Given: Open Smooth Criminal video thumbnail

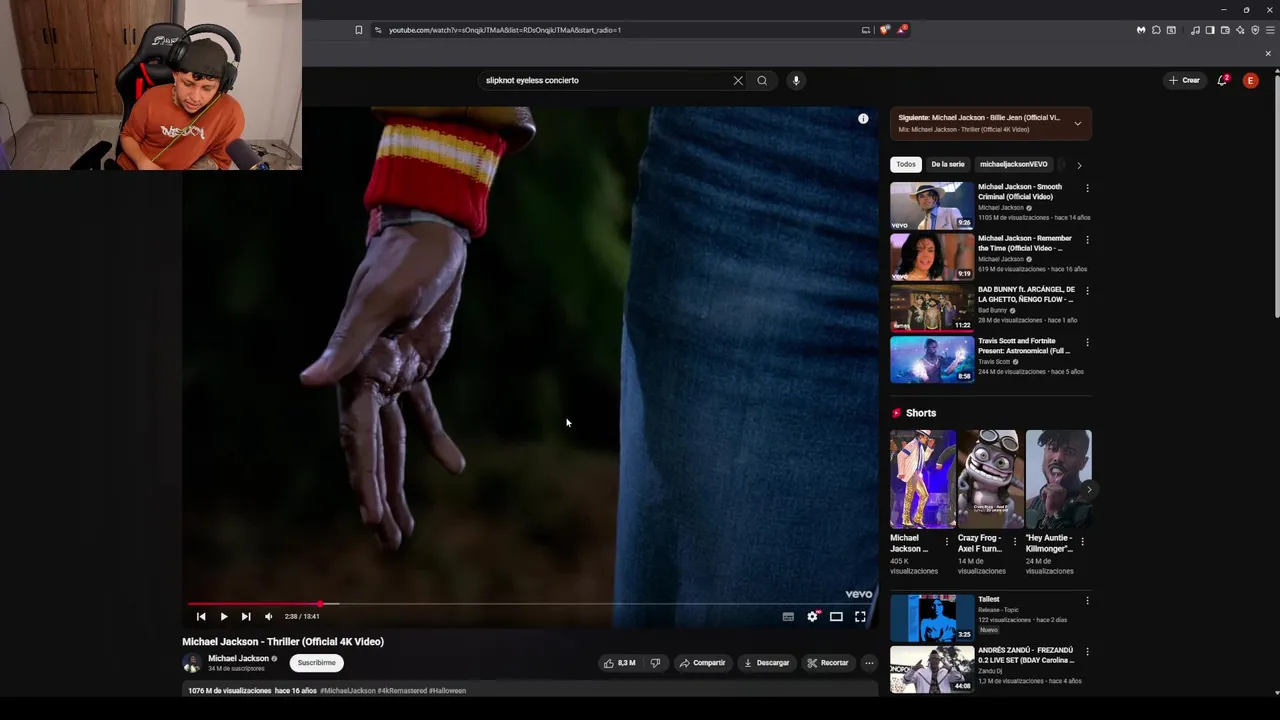Looking at the screenshot, I should [x=932, y=205].
